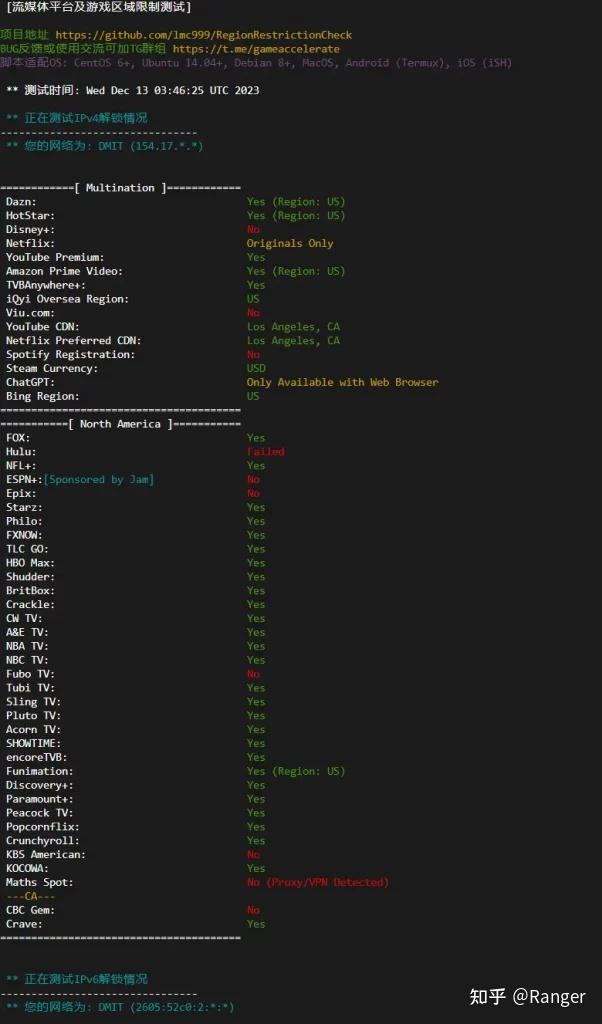602x1024 pixels.
Task: Select the 'NBC TV:' row label
Action: (x=27, y=660)
